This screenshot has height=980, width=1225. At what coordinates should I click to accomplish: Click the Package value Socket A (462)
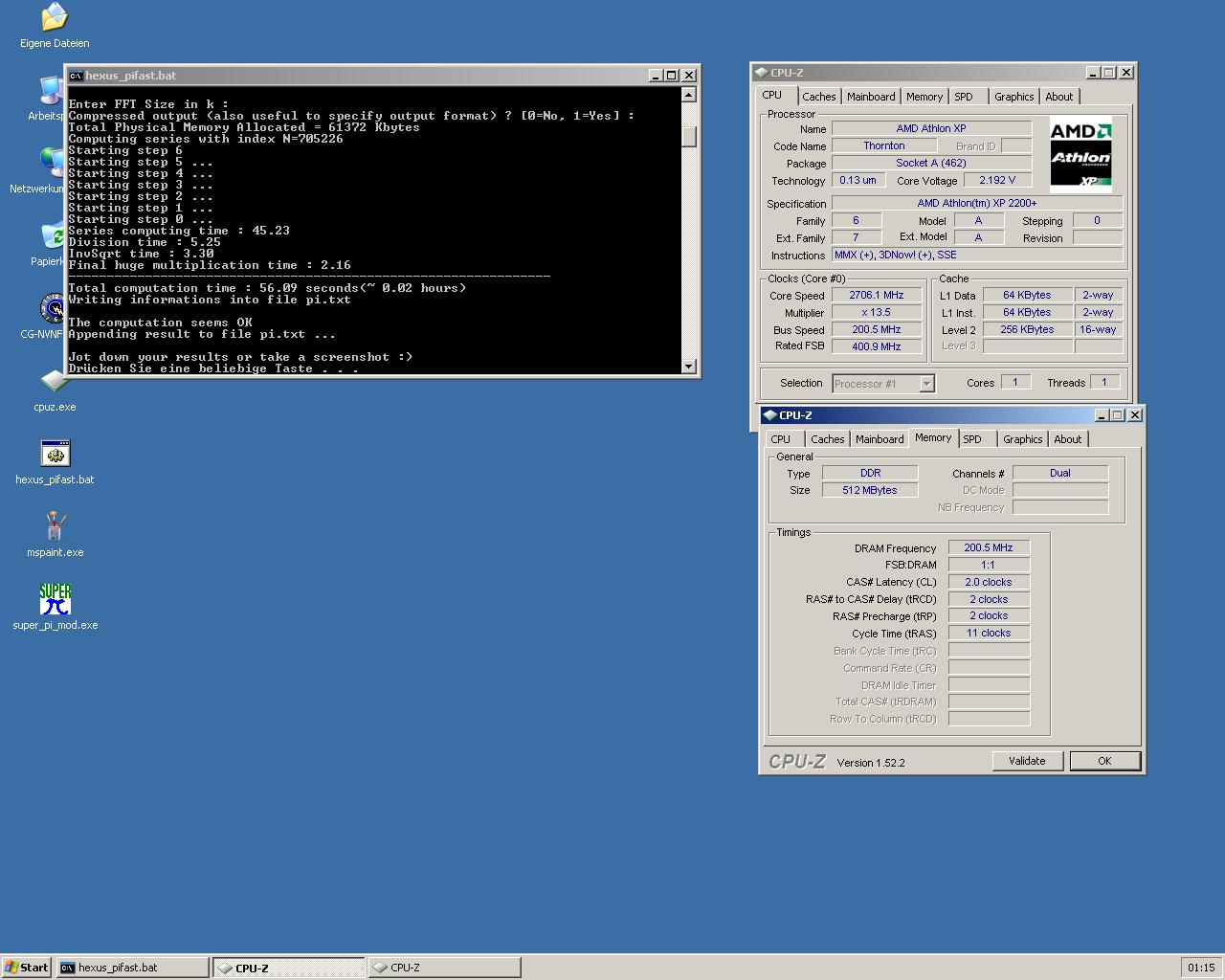(x=931, y=163)
